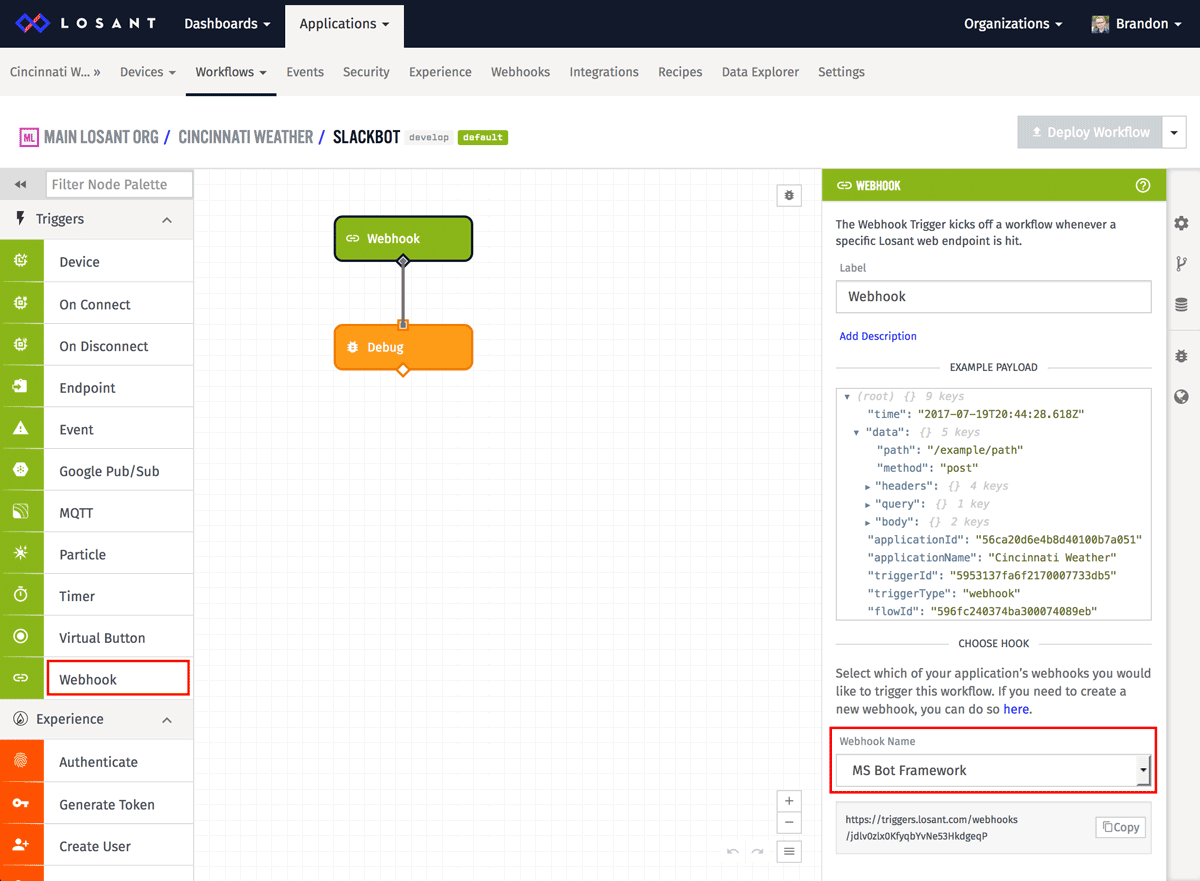Expand the "headers" key in example payload

(868, 486)
